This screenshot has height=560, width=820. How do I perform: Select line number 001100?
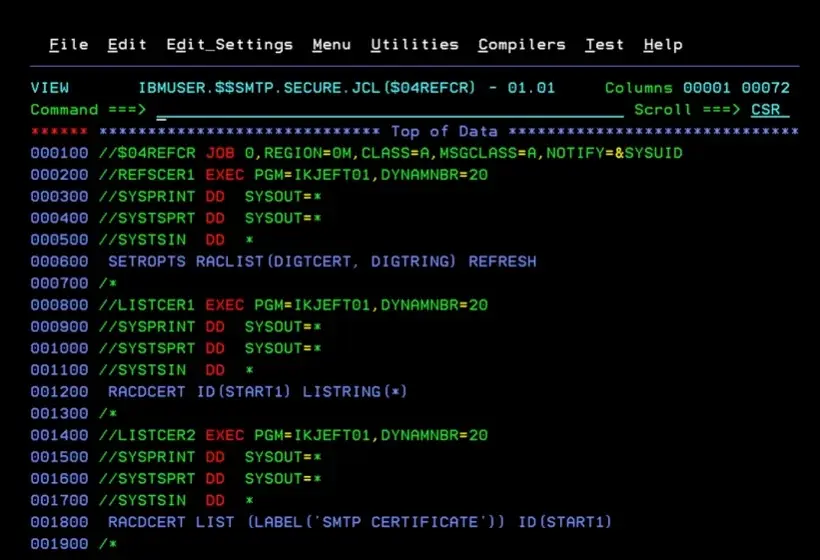[x=59, y=370]
